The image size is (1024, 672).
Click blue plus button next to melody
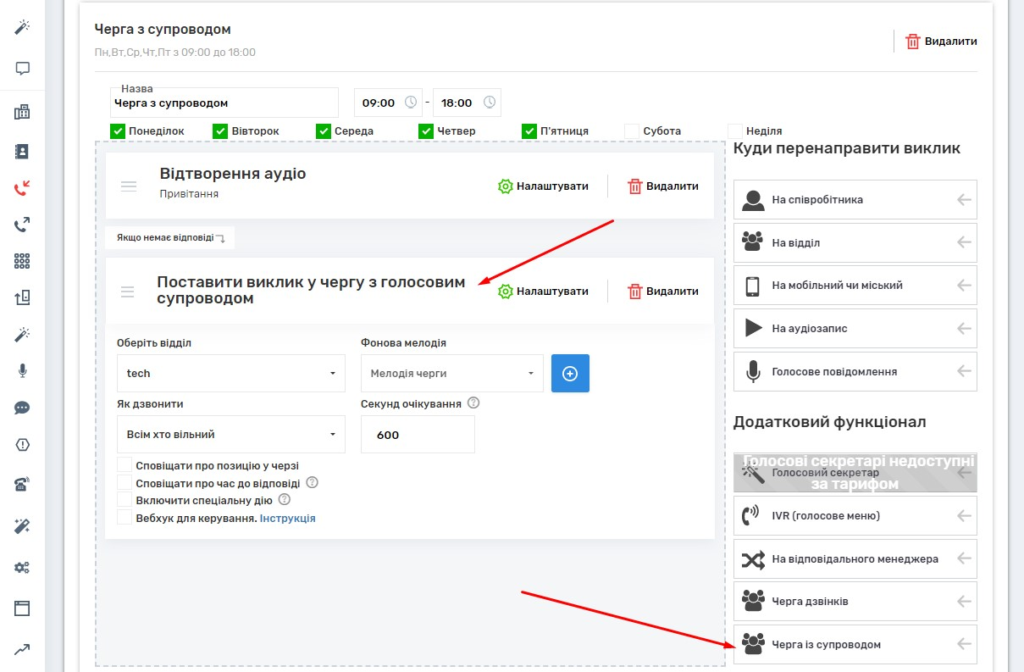point(570,373)
